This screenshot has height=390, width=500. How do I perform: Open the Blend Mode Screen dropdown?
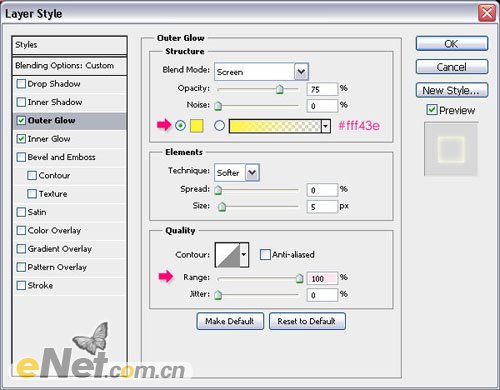(x=261, y=72)
